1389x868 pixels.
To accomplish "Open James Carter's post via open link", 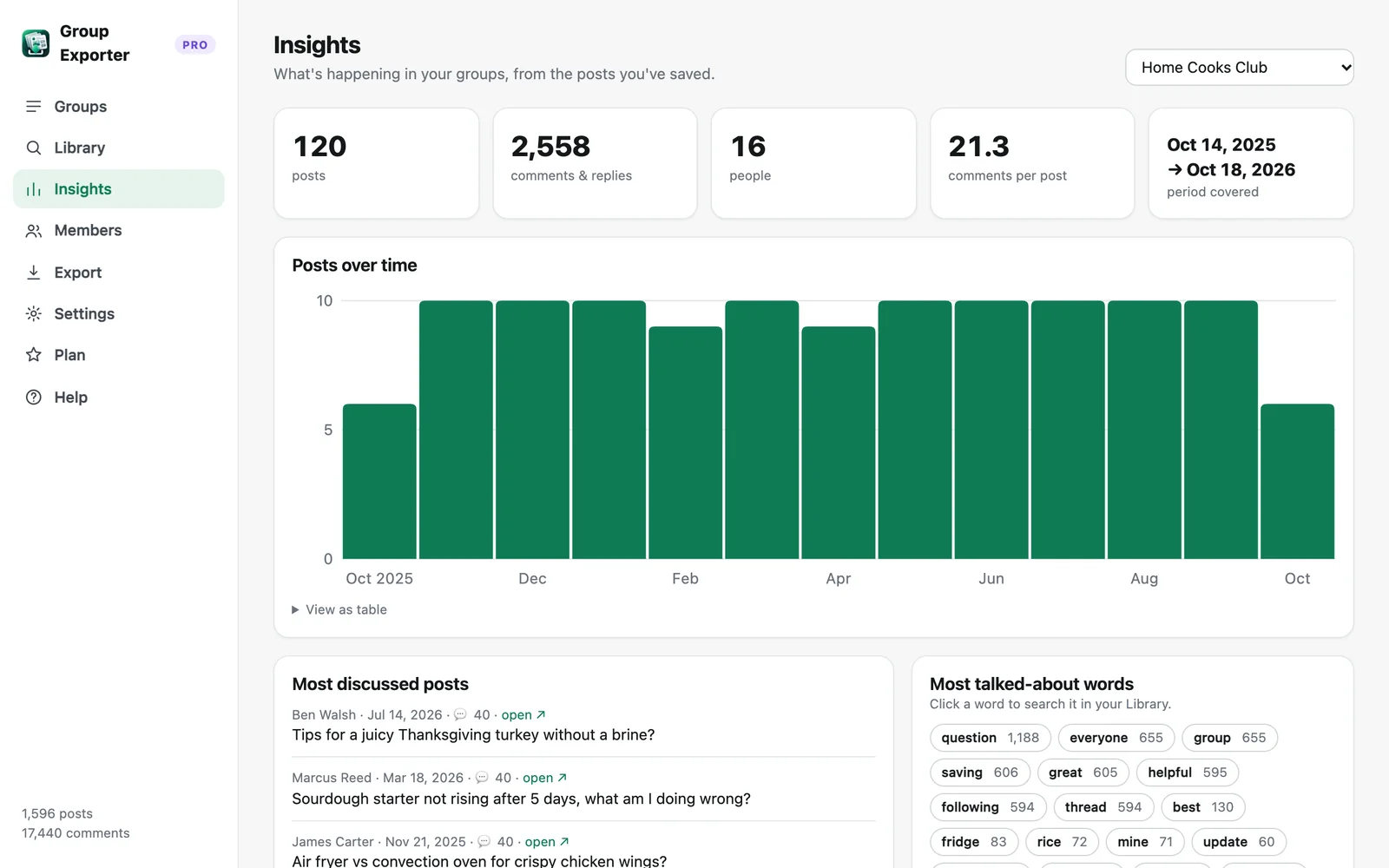I will [547, 842].
